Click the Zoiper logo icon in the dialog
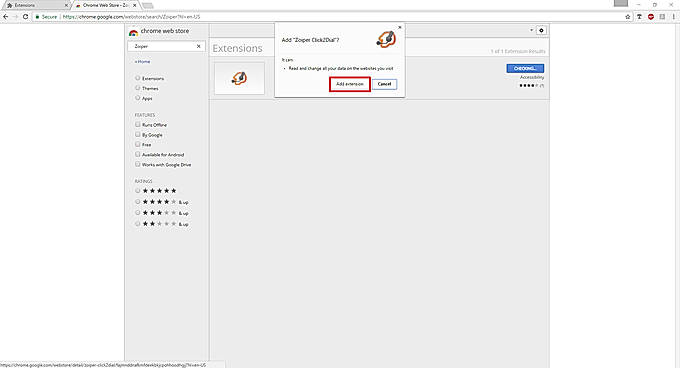Screen dimensions: 680x368 click(x=386, y=39)
